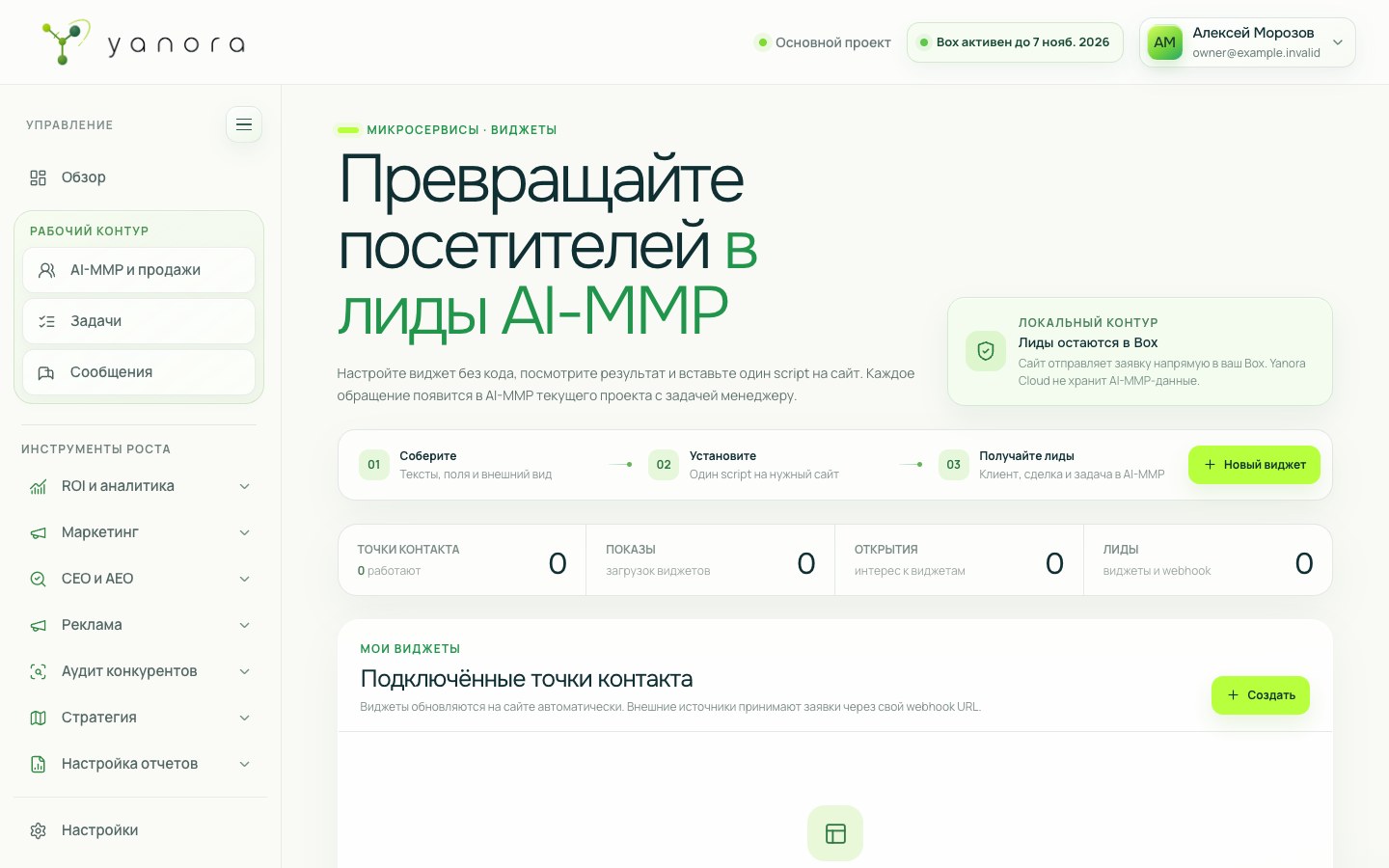Click the СЕО и АЕО search icon

[39, 579]
